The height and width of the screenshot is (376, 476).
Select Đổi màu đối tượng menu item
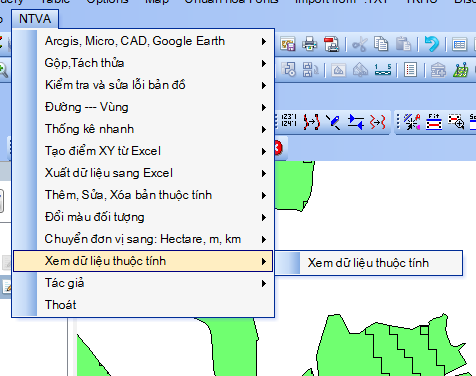[143, 217]
